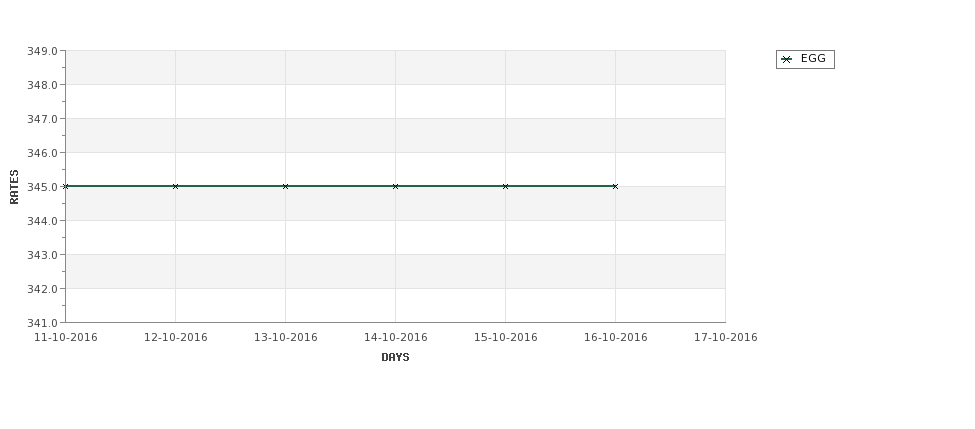
Task: Click the 347.0 y-axis label
Action: [x=41, y=119]
